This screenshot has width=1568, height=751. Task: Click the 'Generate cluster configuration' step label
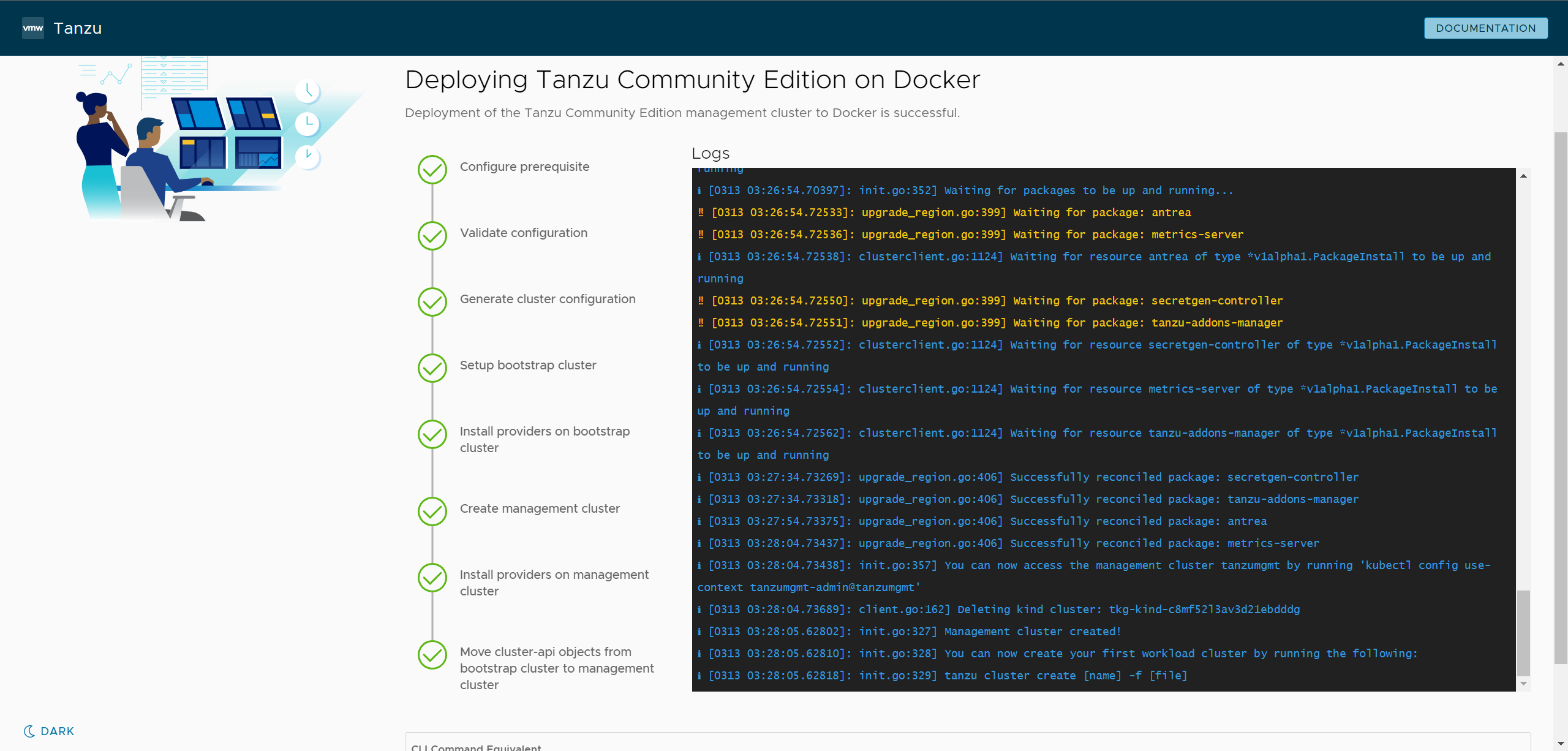pyautogui.click(x=548, y=299)
